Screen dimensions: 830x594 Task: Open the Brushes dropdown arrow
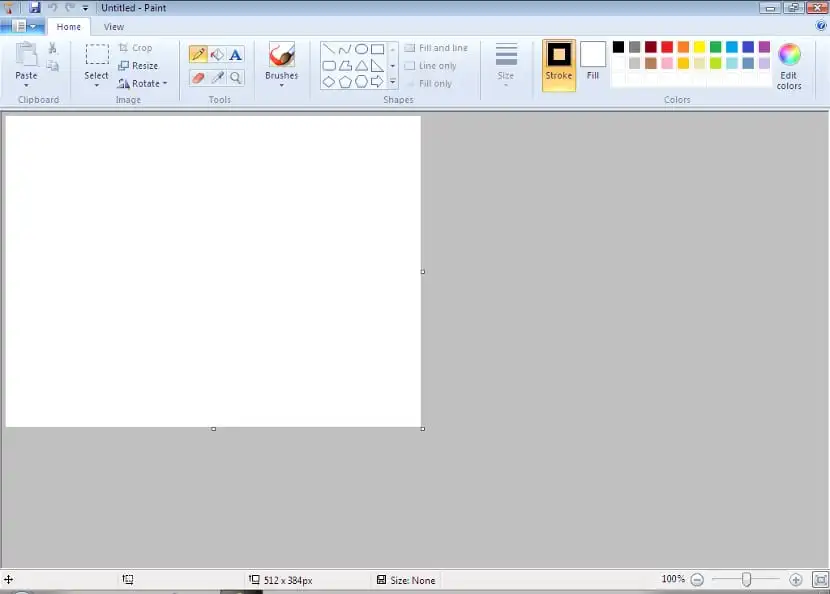(x=282, y=86)
